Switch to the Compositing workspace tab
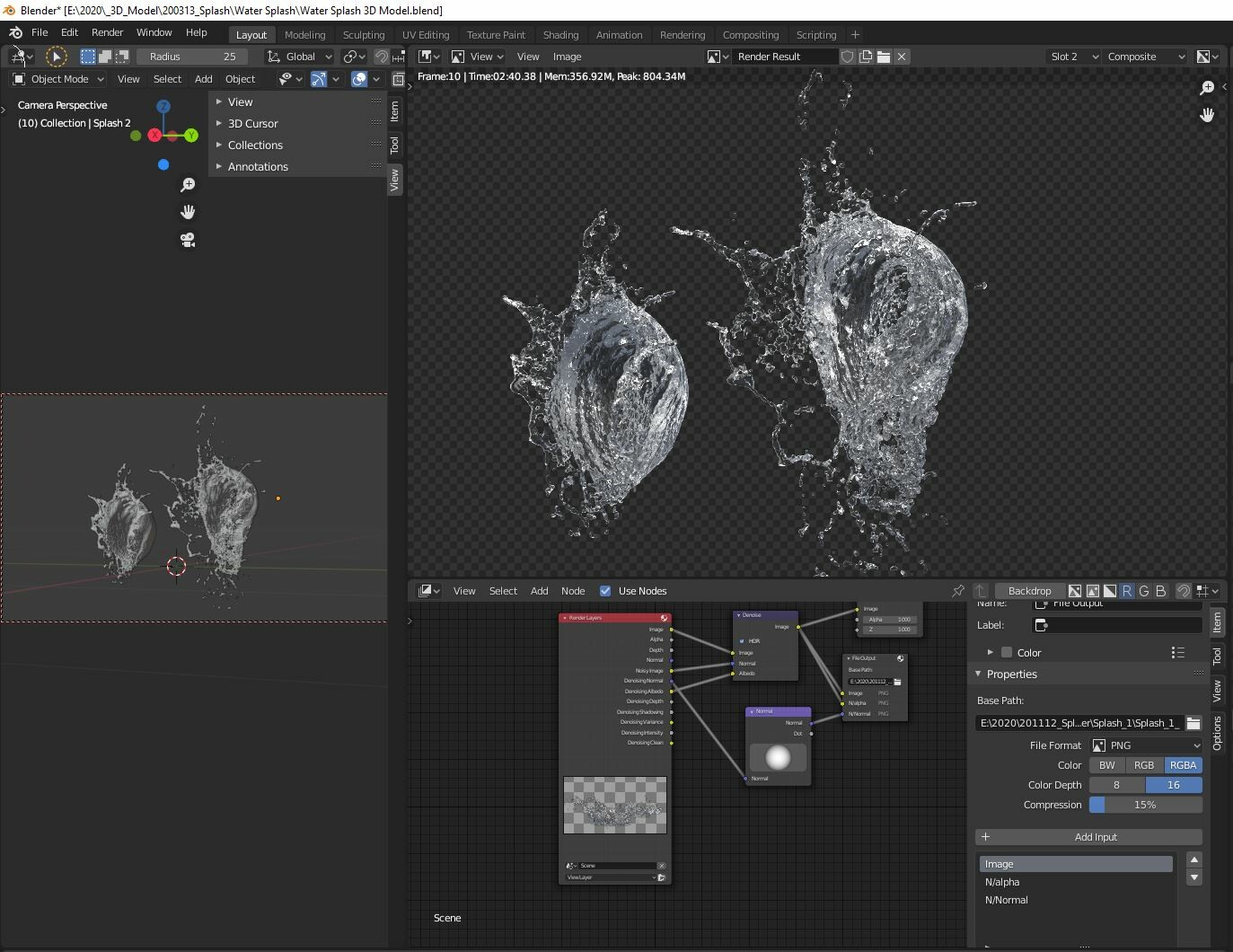 pos(751,34)
